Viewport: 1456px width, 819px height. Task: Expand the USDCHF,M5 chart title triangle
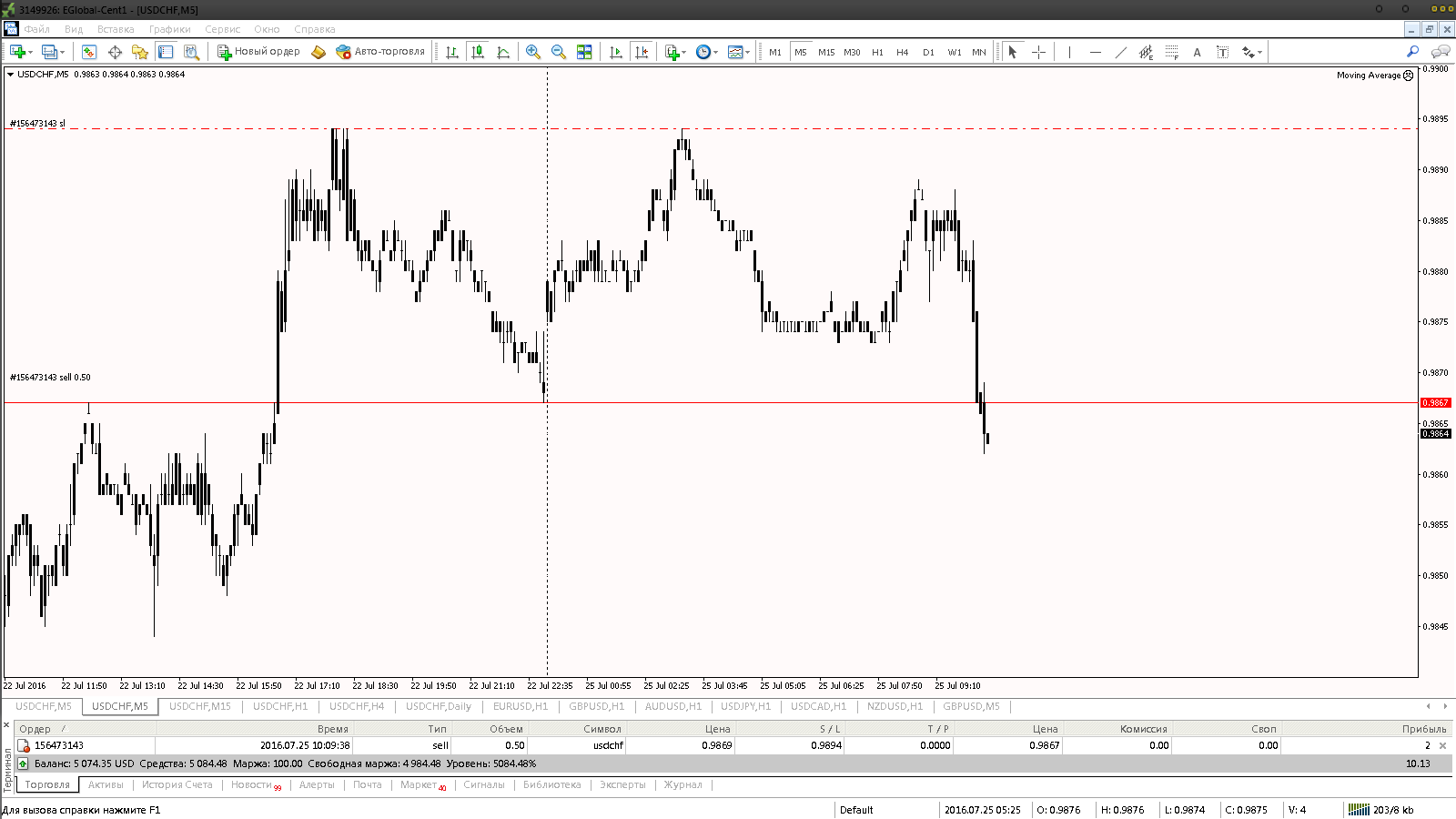pyautogui.click(x=10, y=75)
